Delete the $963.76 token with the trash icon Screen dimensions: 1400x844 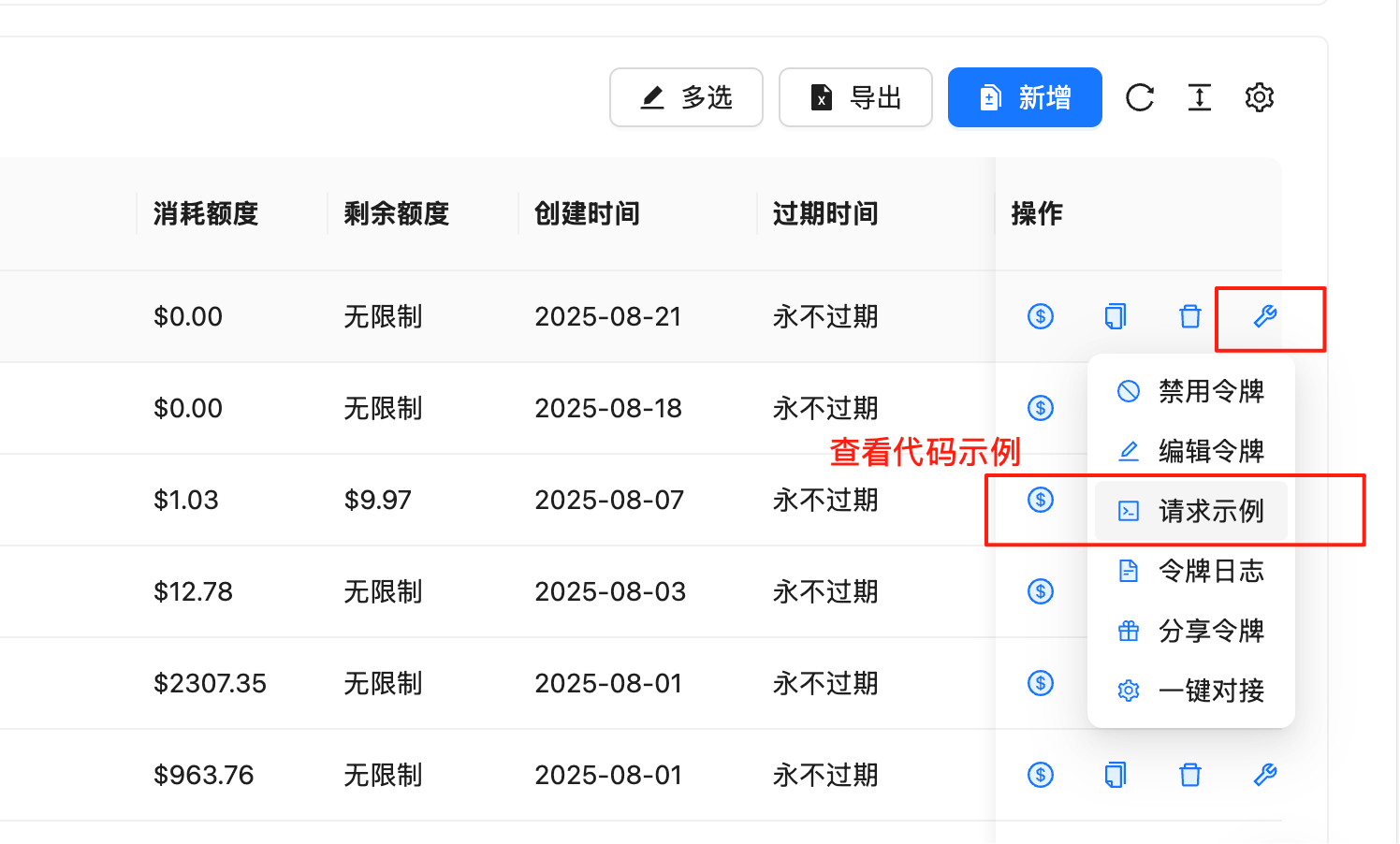1189,775
